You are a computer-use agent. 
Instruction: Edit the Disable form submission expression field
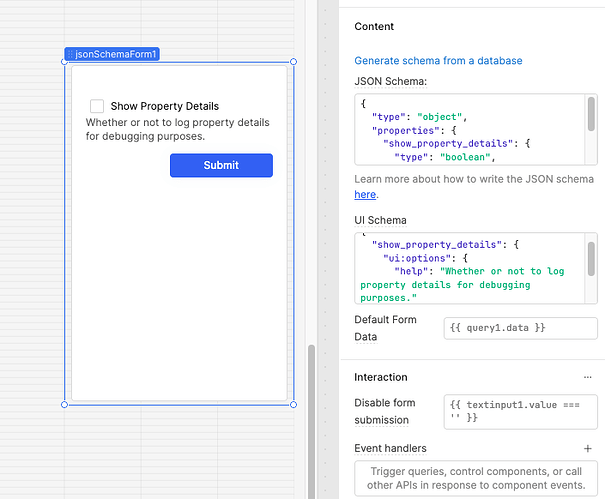tap(520, 410)
